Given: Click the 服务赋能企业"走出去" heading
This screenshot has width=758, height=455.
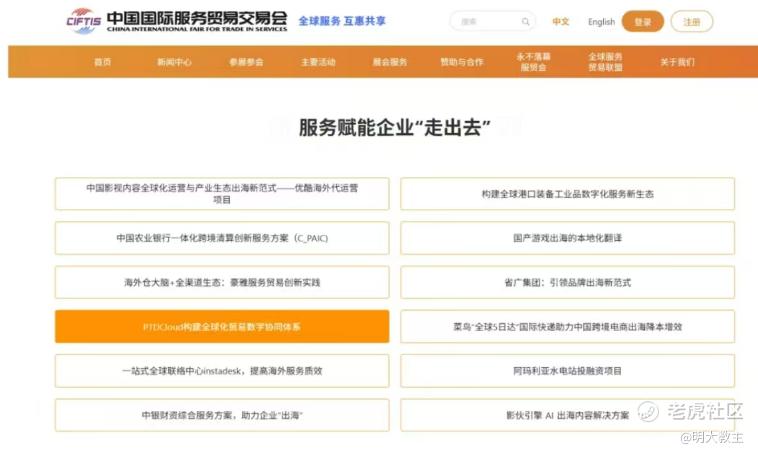Looking at the screenshot, I should coord(394,128).
